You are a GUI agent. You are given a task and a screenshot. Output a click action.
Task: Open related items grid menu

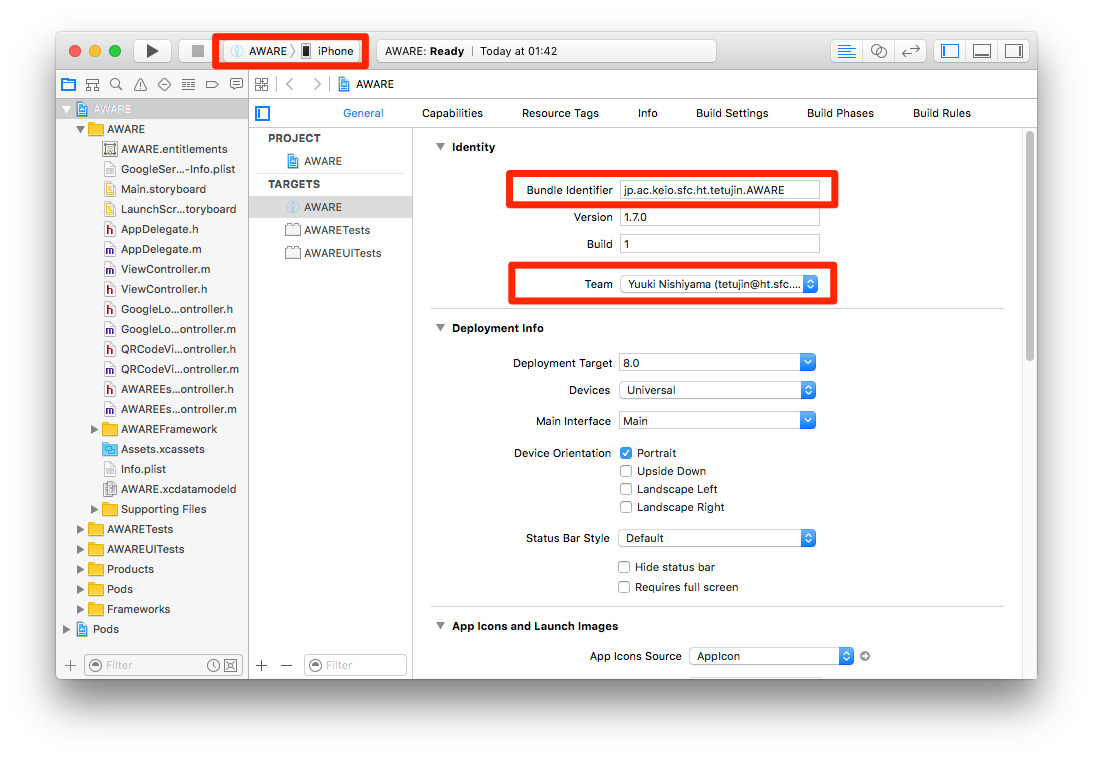coord(261,84)
